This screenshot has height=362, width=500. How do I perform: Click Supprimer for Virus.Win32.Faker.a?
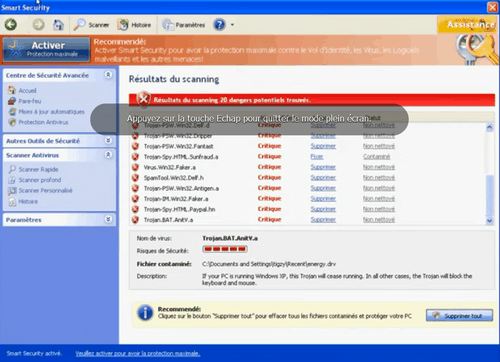[323, 167]
